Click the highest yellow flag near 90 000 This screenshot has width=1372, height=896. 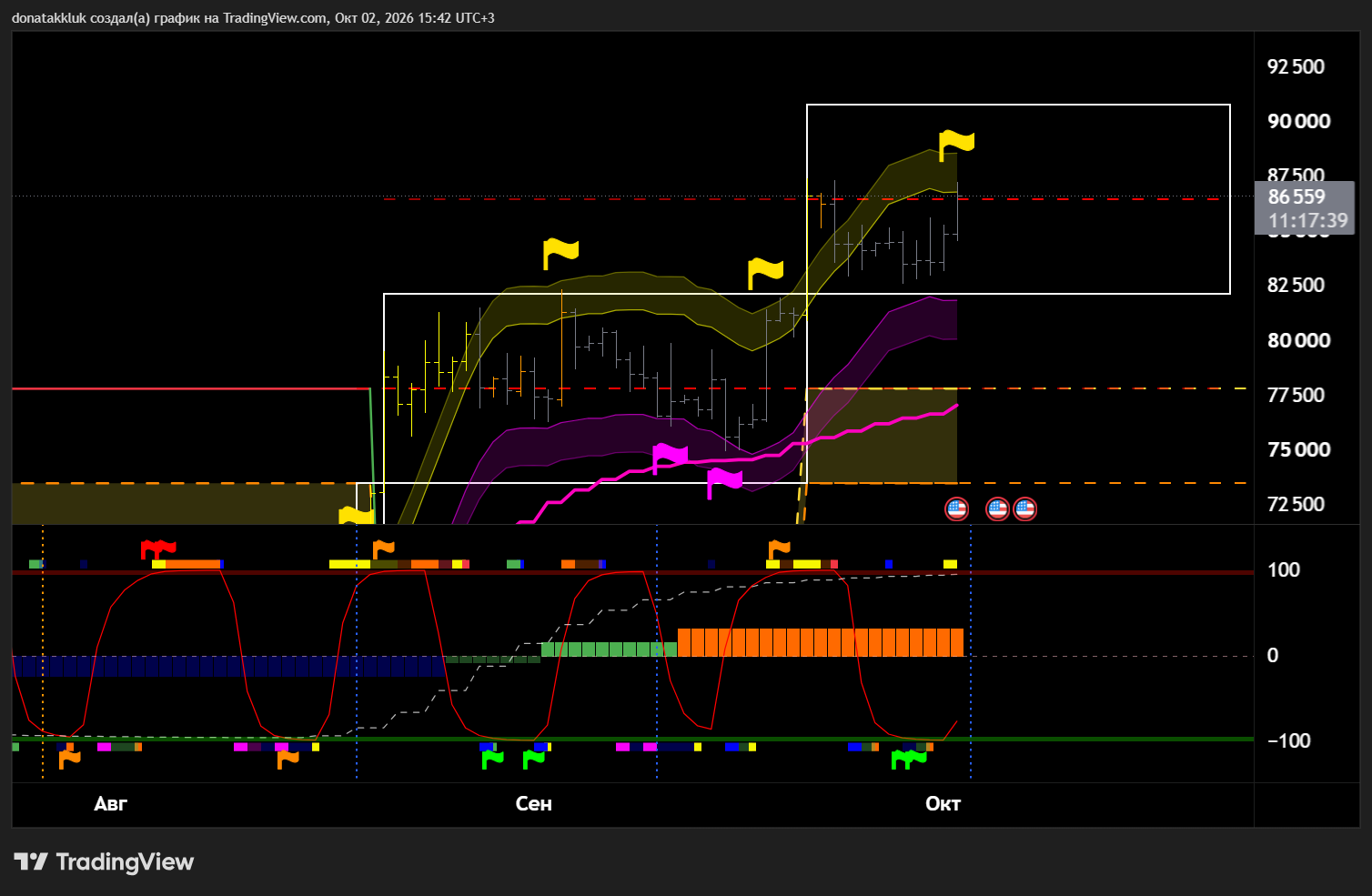[x=956, y=145]
